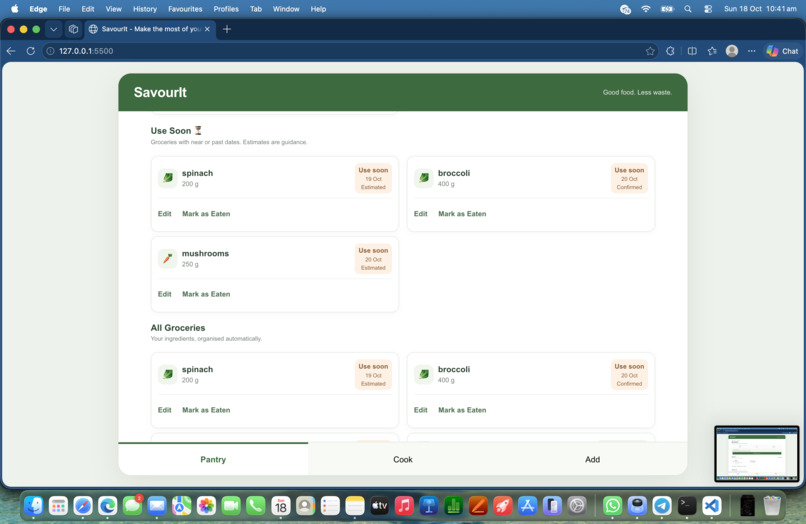Open the screenshot preview thumbnail
Image resolution: width=806 pixels, height=524 pixels.
coord(757,454)
